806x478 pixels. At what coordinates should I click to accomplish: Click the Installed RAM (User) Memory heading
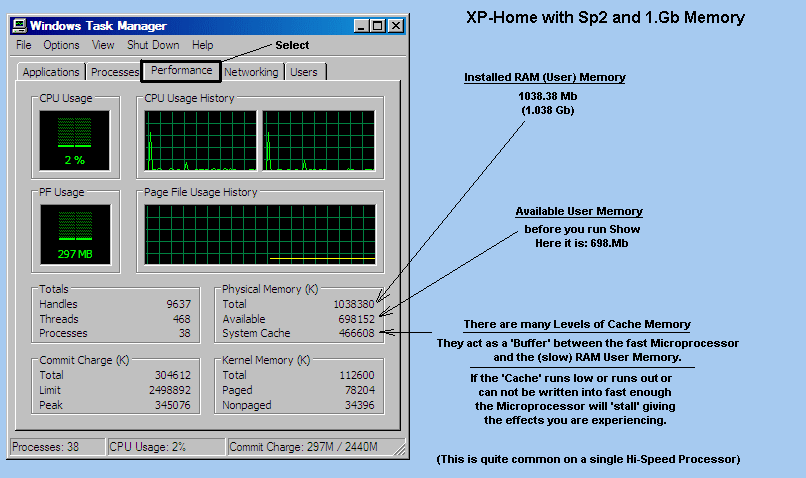pos(545,78)
